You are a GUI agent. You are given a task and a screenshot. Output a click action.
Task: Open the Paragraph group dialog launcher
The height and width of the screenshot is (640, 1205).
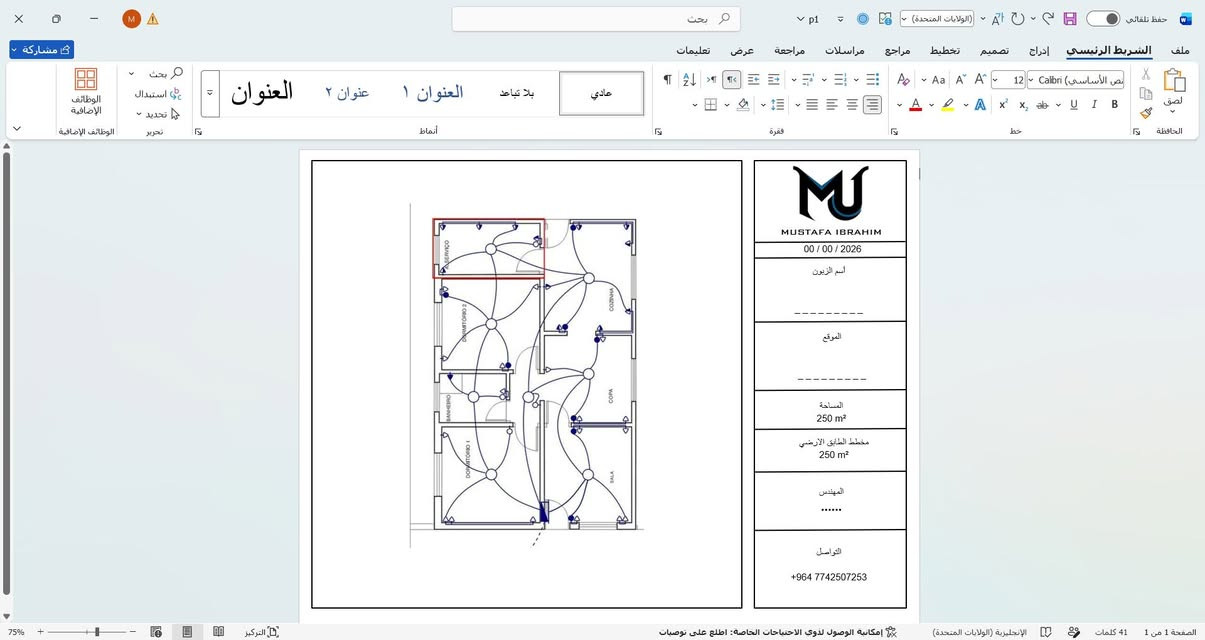point(657,131)
